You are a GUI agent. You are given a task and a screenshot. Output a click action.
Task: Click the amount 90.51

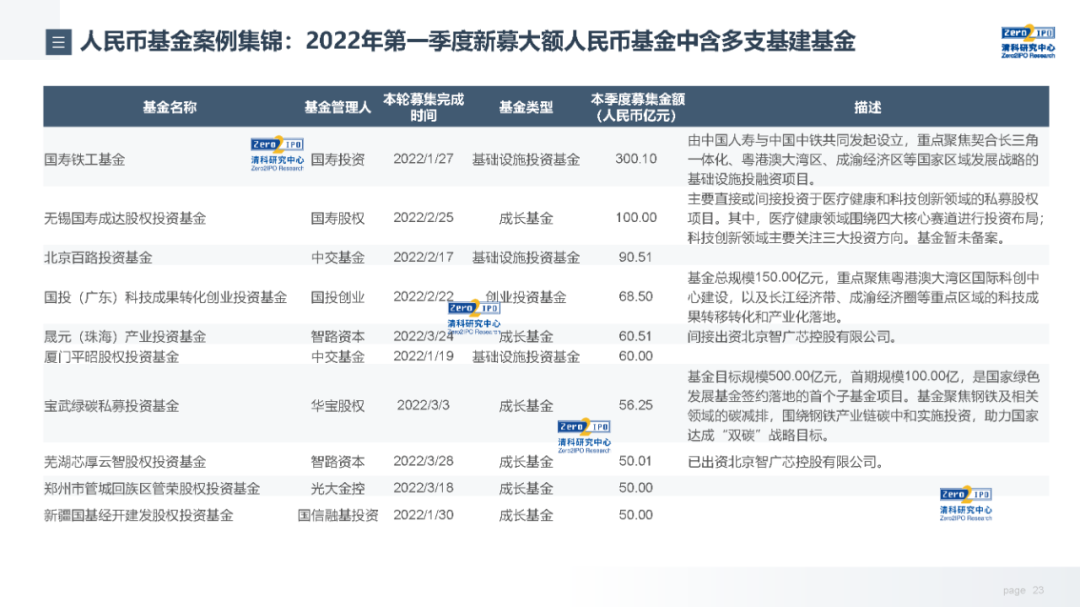635,257
